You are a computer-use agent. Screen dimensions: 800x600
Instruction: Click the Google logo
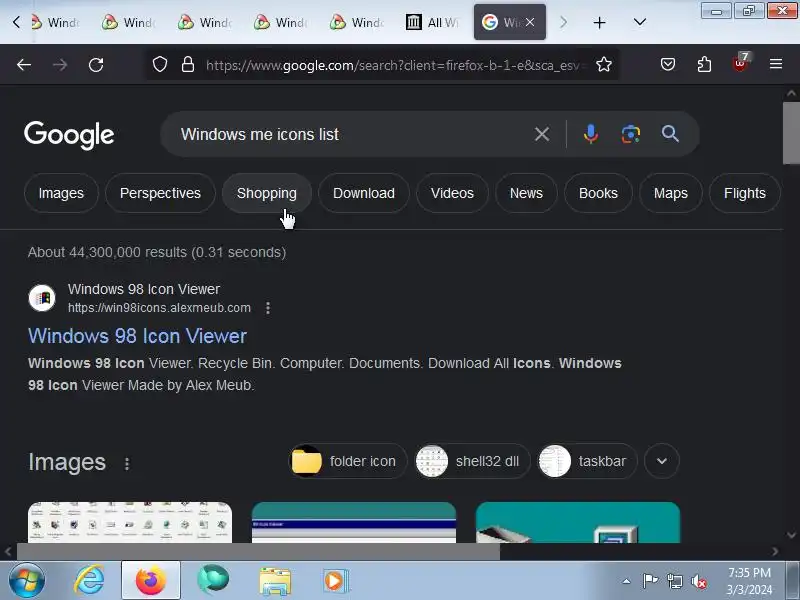tap(69, 135)
